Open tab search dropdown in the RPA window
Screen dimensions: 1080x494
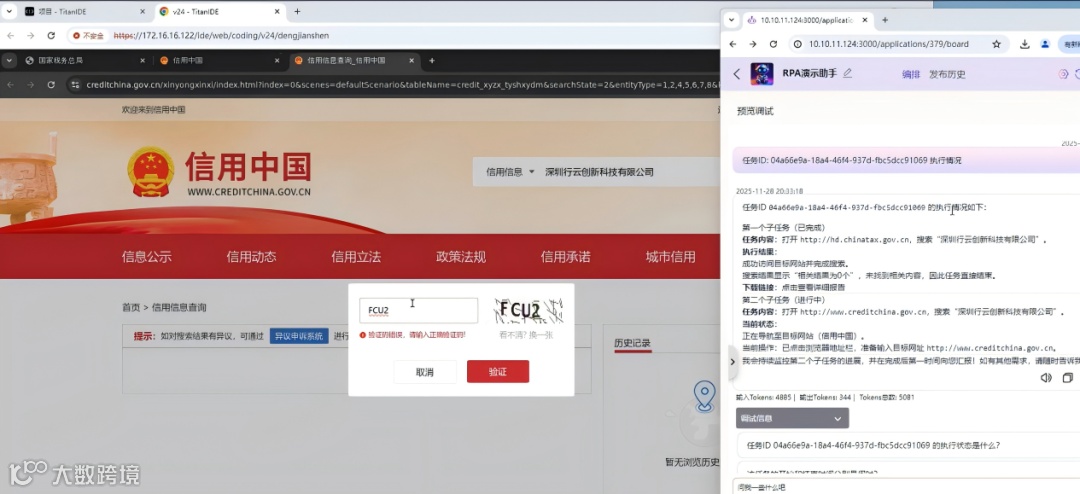(731, 20)
